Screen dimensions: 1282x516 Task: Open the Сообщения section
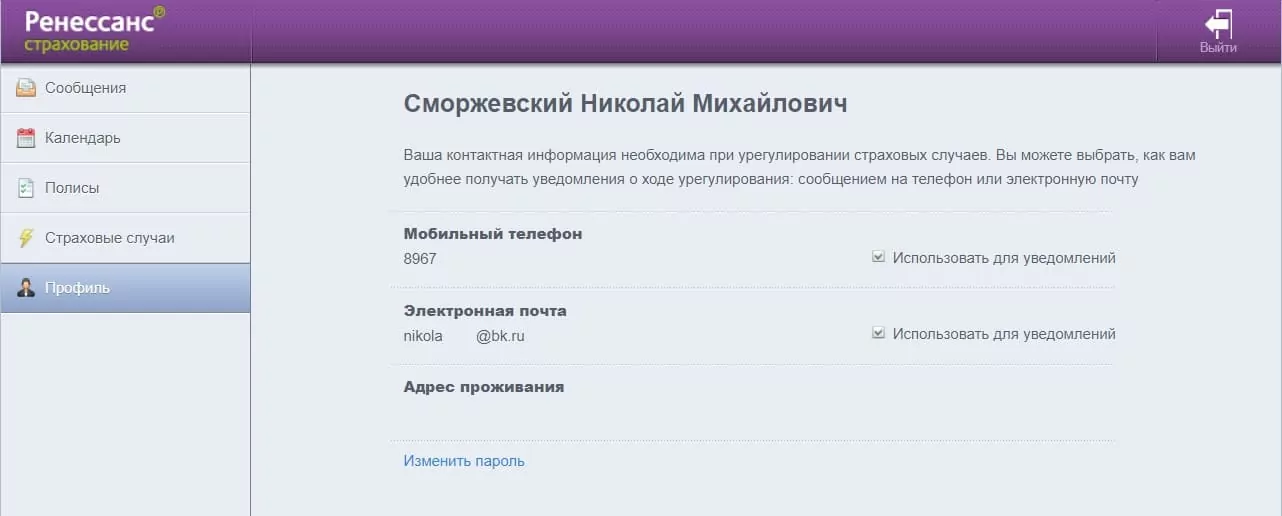(85, 88)
